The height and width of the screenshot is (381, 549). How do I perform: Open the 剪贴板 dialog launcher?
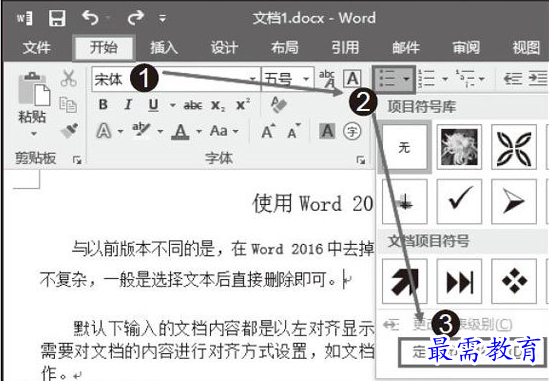point(77,160)
